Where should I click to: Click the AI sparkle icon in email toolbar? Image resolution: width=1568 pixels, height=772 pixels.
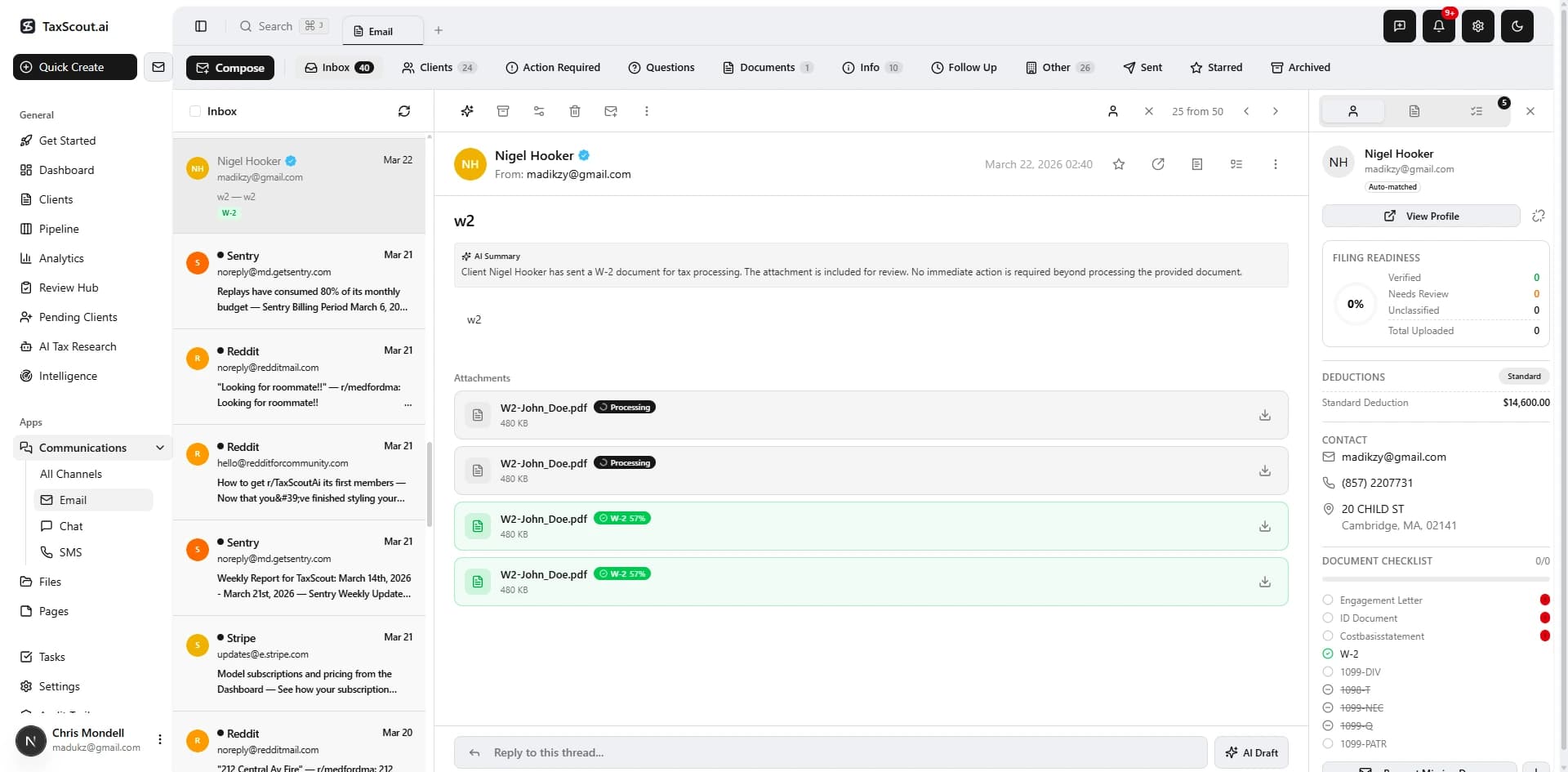pyautogui.click(x=467, y=111)
